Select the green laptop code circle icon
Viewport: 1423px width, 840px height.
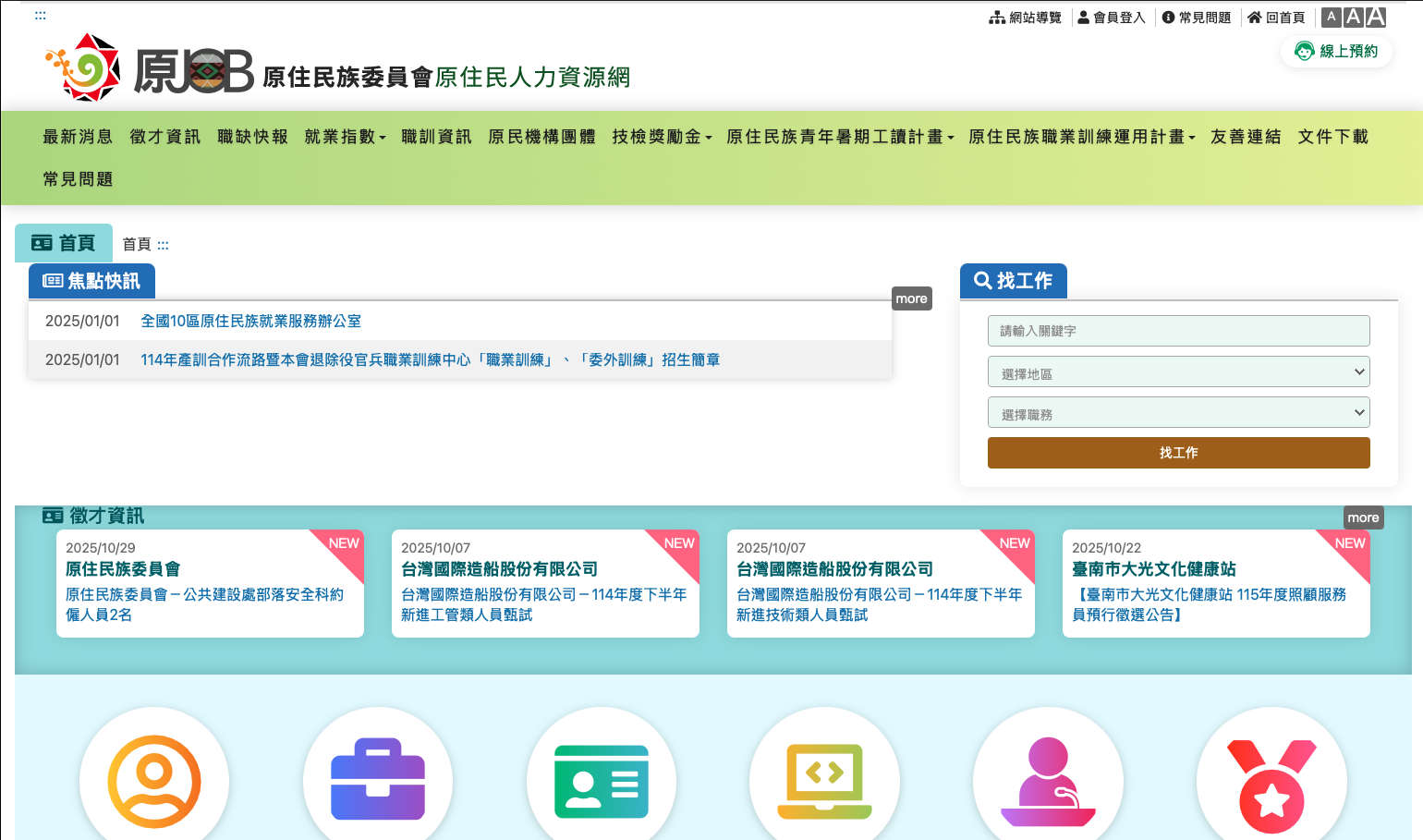pyautogui.click(x=824, y=779)
